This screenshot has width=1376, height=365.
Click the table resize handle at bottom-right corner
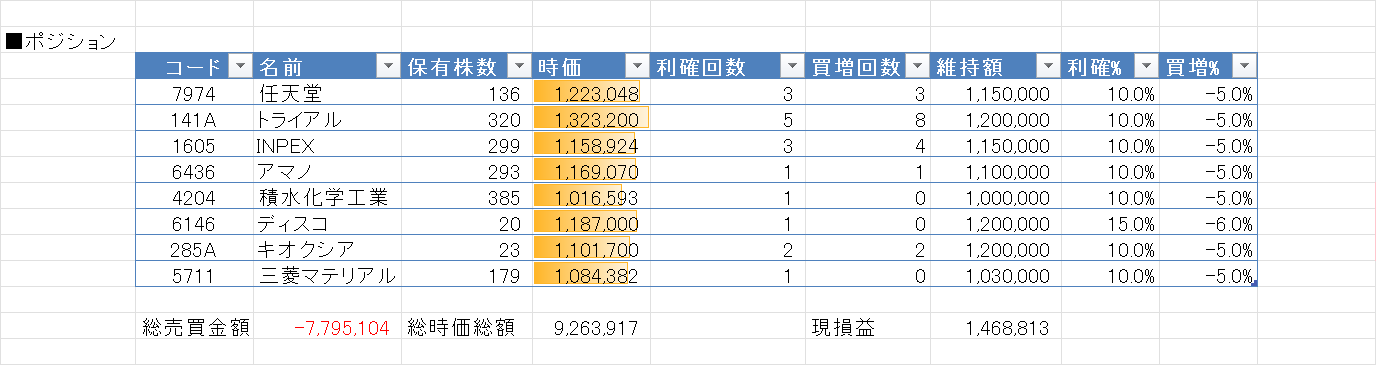point(1254,285)
